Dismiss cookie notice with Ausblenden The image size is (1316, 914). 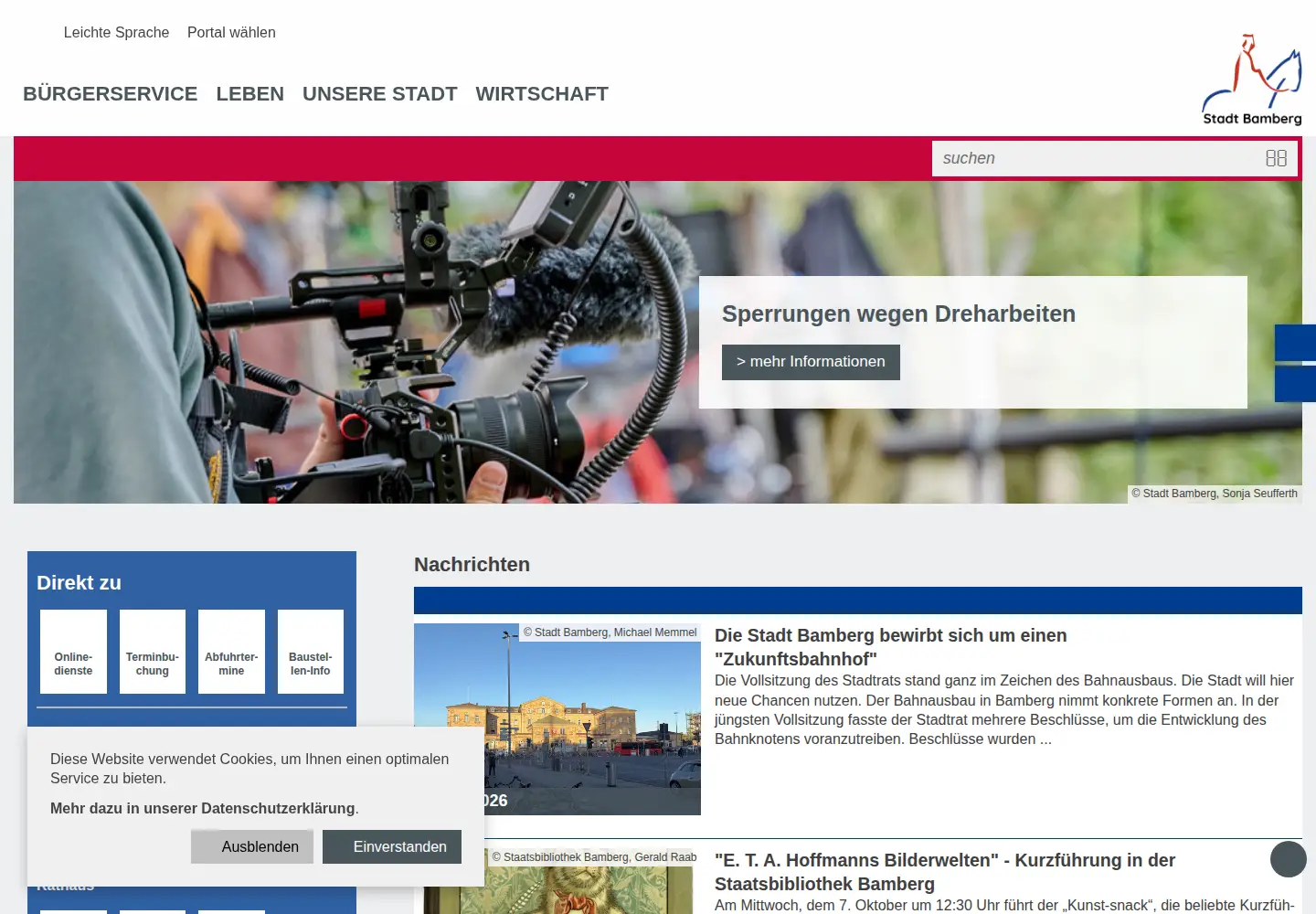point(252,846)
